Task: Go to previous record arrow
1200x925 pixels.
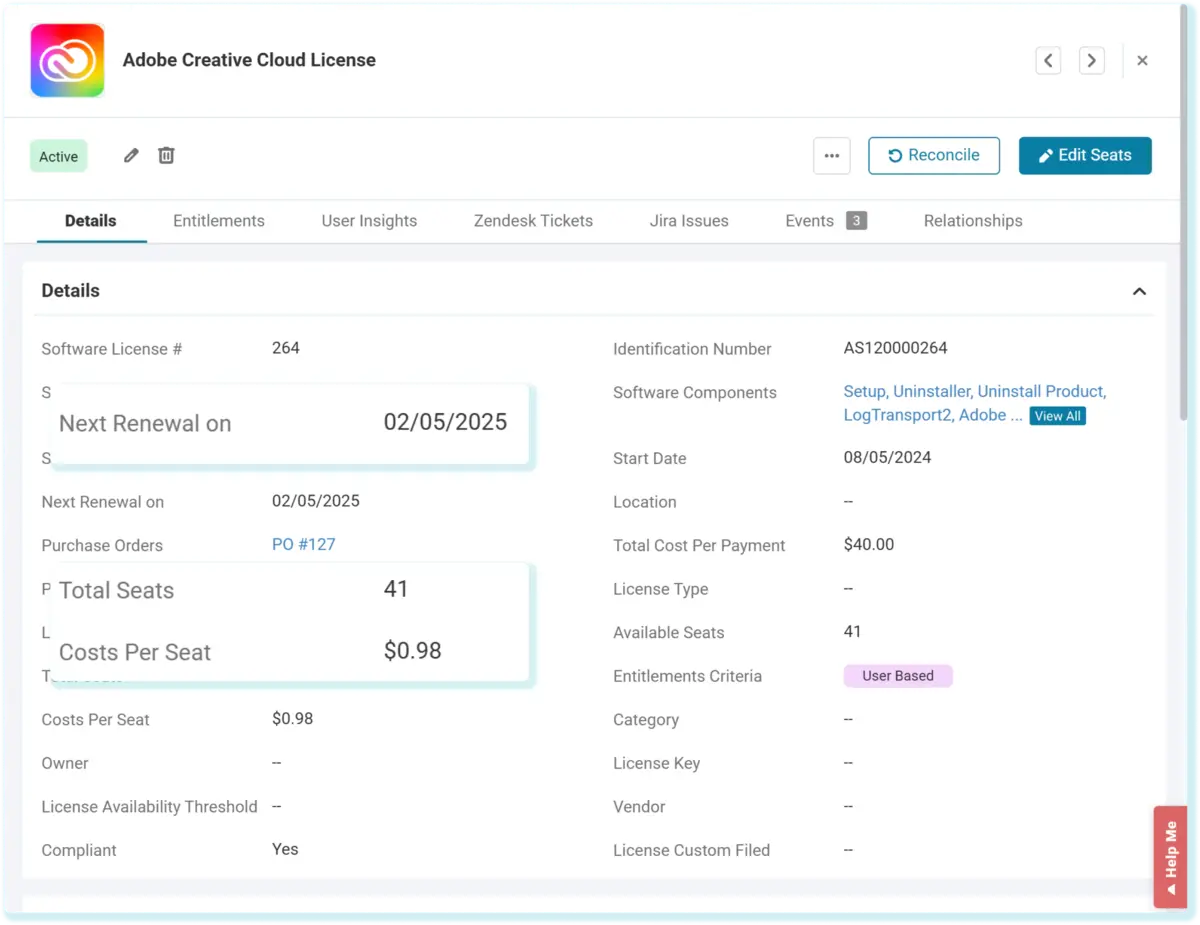Action: pos(1047,61)
